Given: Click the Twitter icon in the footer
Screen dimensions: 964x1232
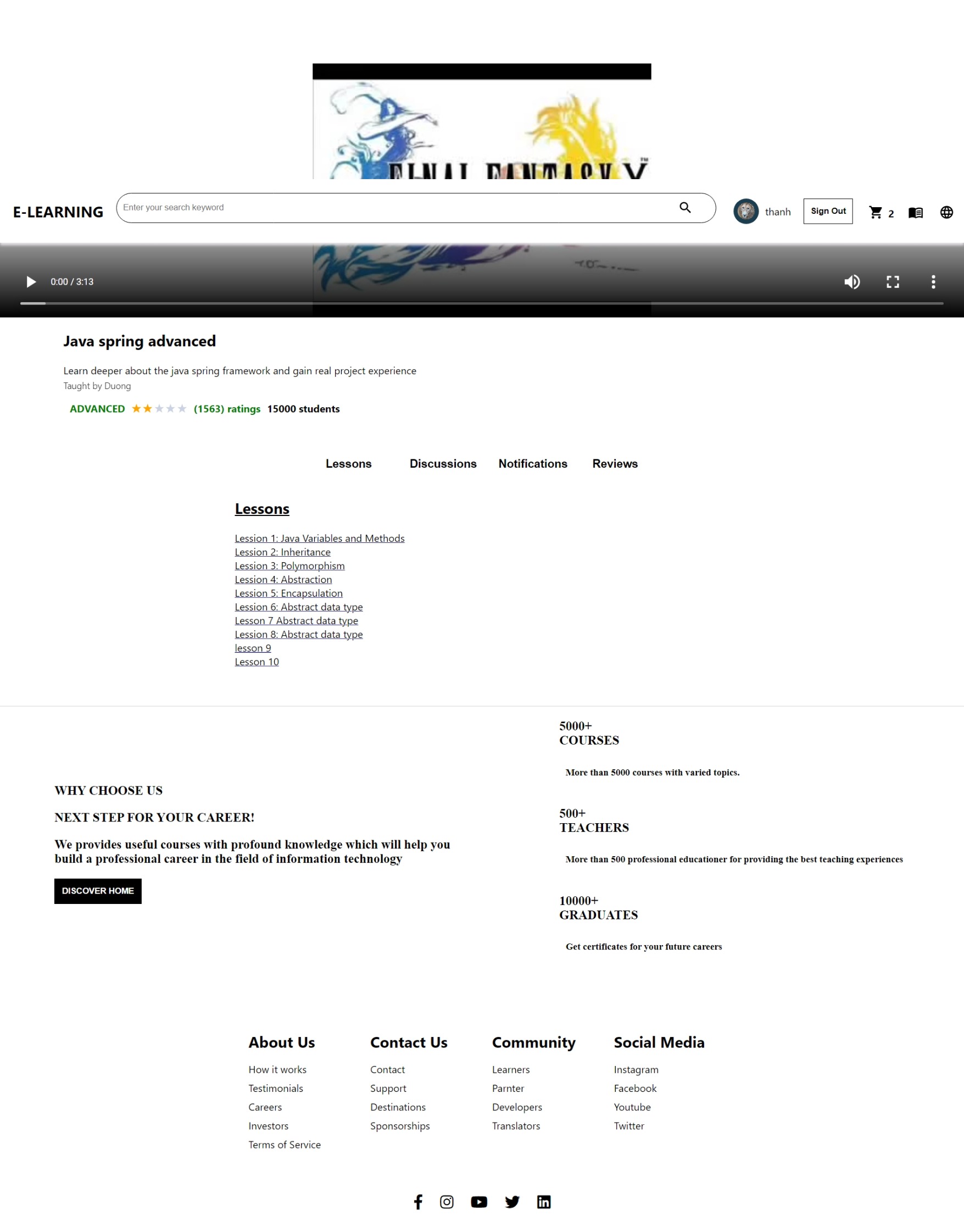Looking at the screenshot, I should [x=512, y=1202].
